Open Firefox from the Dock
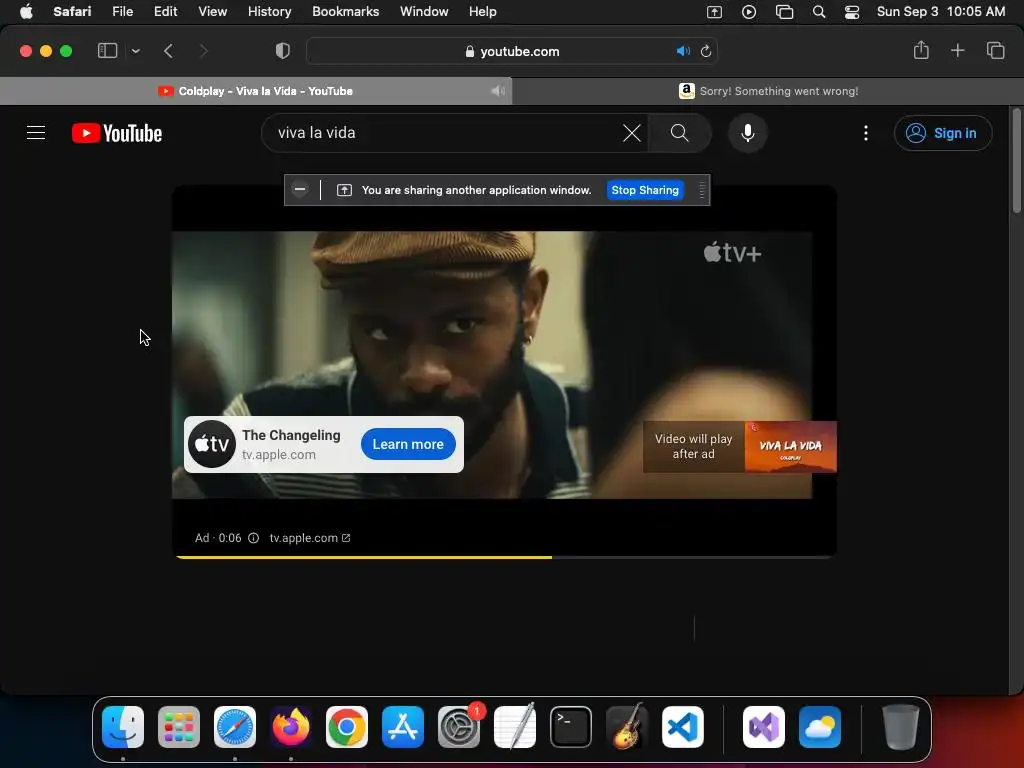Image resolution: width=1024 pixels, height=768 pixels. (x=291, y=727)
